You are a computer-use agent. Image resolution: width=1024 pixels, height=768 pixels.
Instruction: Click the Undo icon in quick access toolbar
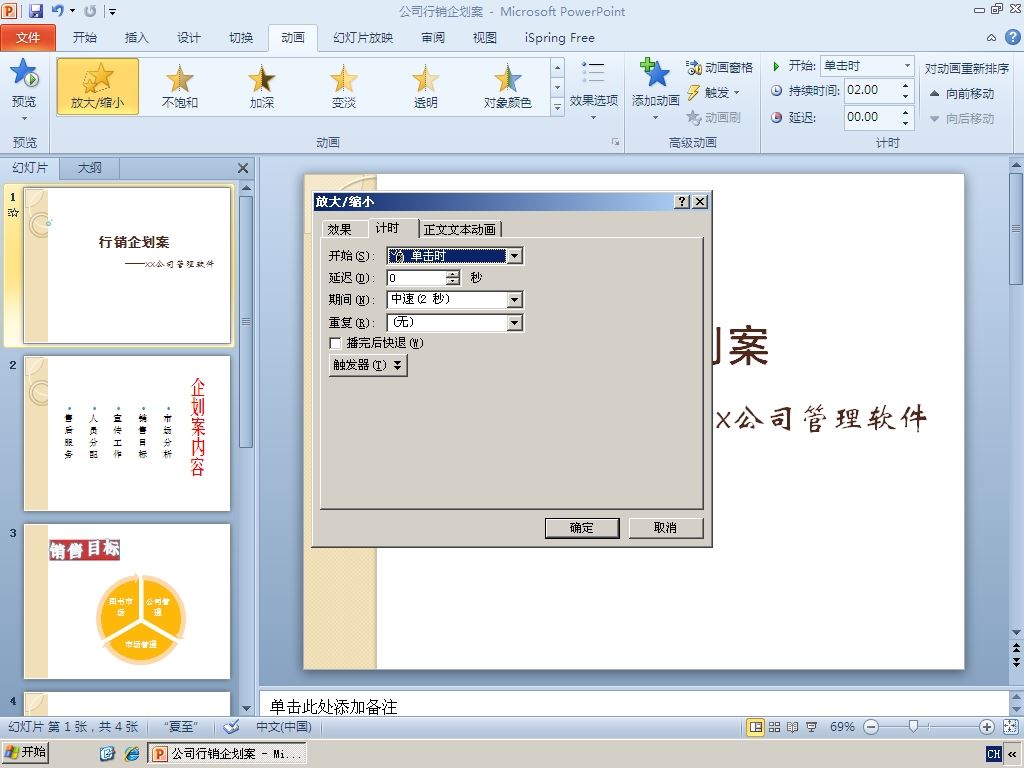click(x=57, y=11)
